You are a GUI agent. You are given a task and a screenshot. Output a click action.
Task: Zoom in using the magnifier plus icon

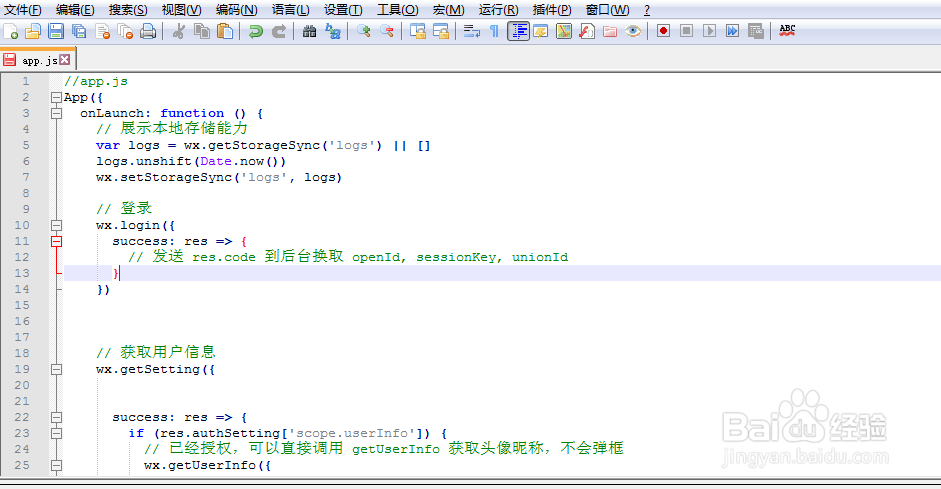[x=363, y=31]
